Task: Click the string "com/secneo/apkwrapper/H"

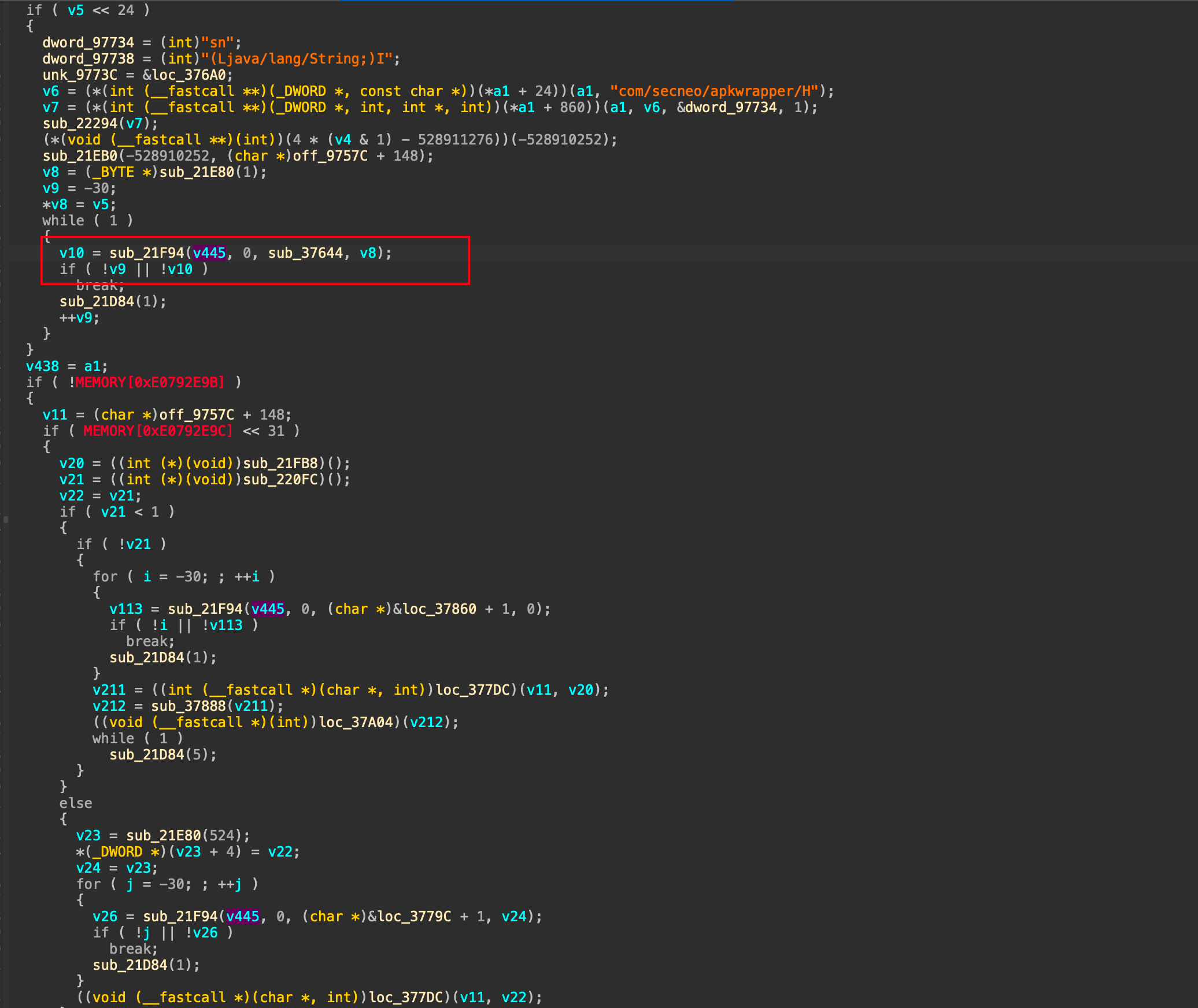Action: click(x=714, y=91)
